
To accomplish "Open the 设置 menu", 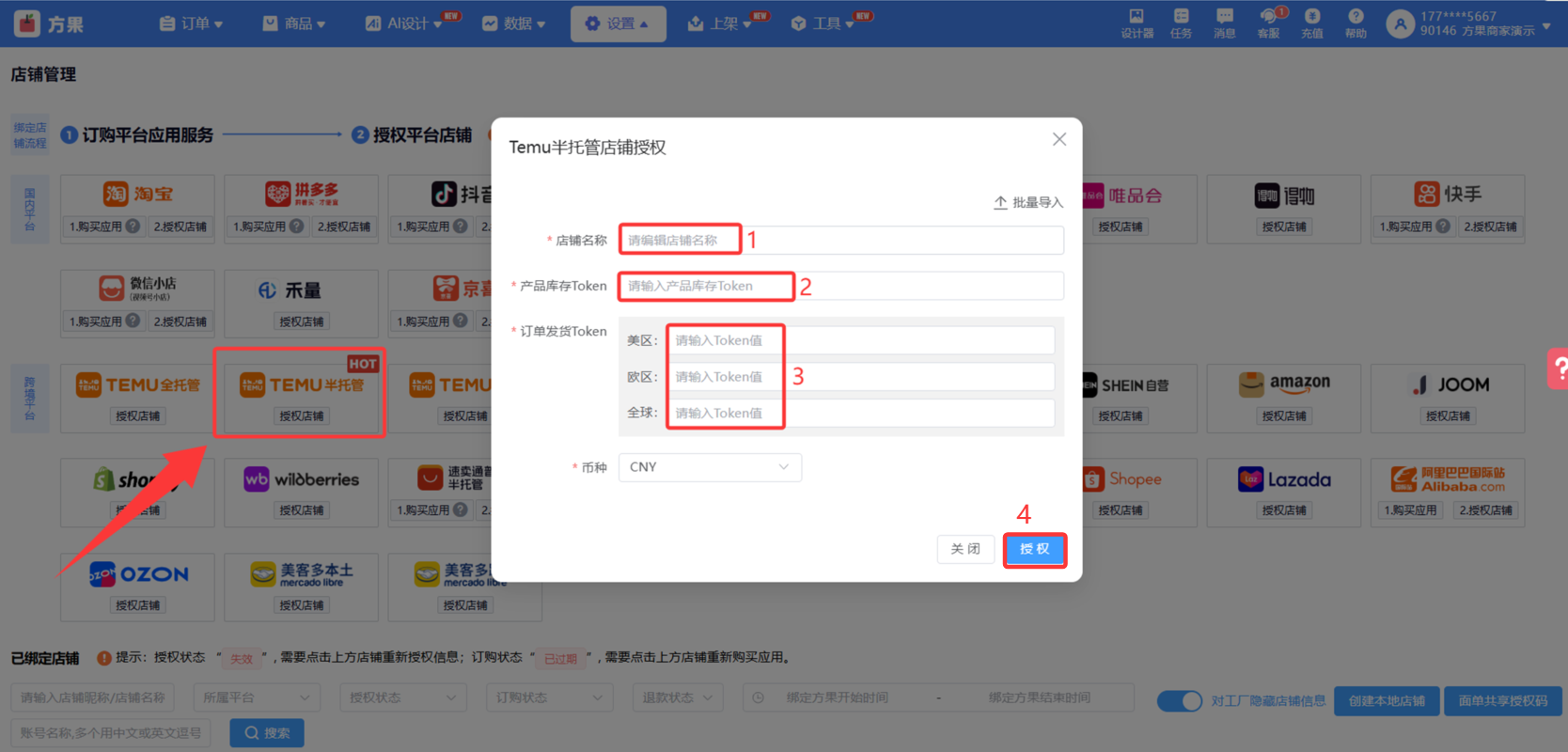I will coord(619,23).
